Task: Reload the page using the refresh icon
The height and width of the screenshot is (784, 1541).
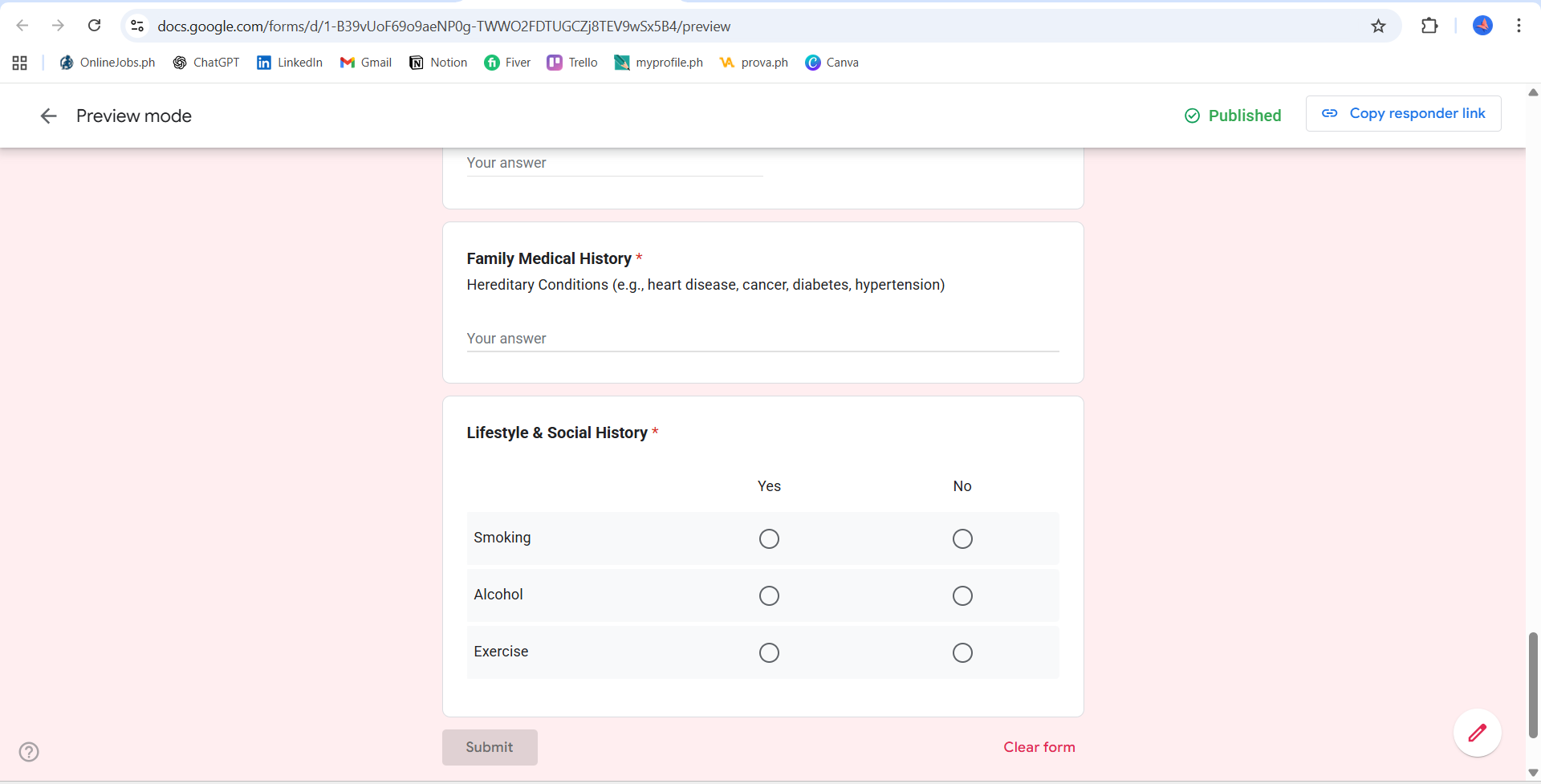Action: point(95,26)
